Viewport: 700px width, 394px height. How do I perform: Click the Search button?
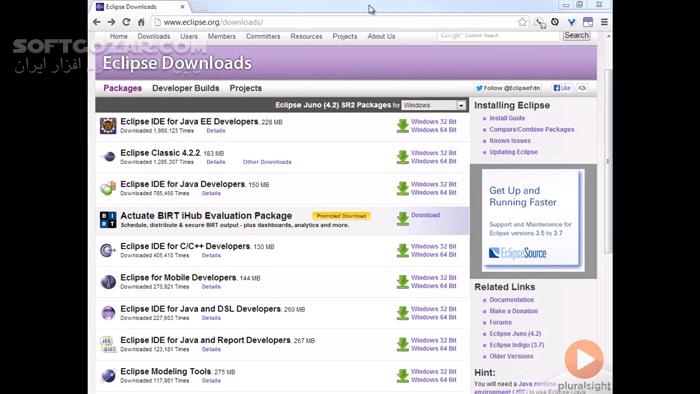[x=576, y=35]
